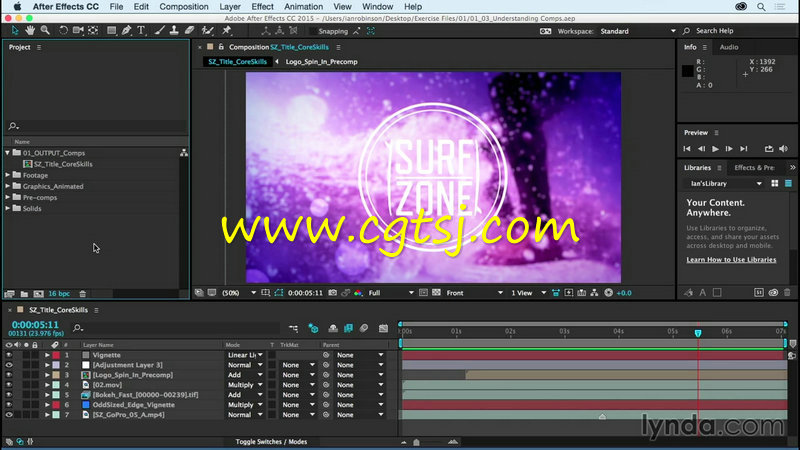This screenshot has height=450, width=800.
Task: Click the 0:00:05:11 timeline timecode
Action: [35, 324]
